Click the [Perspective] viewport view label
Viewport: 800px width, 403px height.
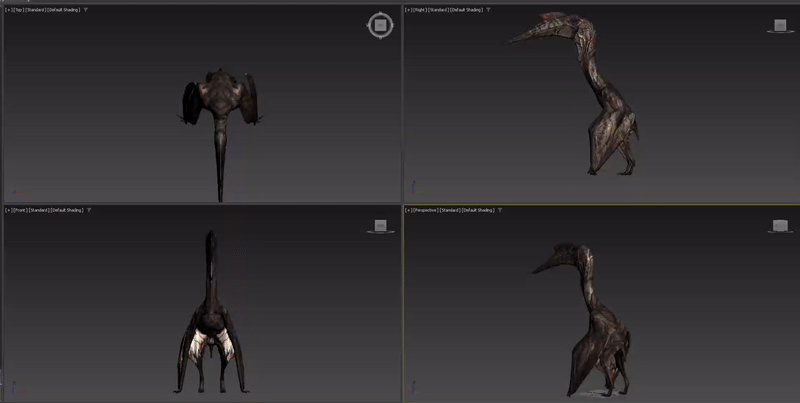click(428, 210)
